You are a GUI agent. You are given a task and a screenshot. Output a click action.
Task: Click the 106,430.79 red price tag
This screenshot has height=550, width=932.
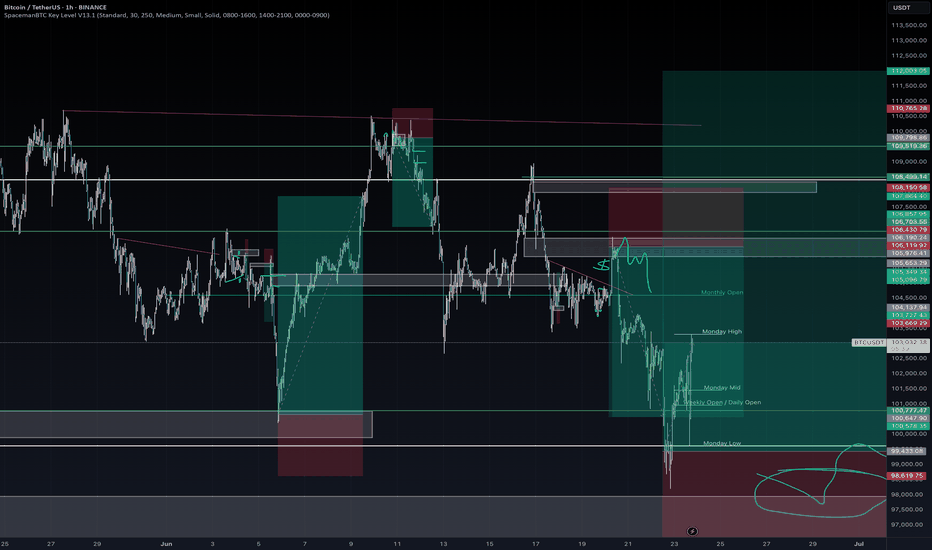[908, 230]
